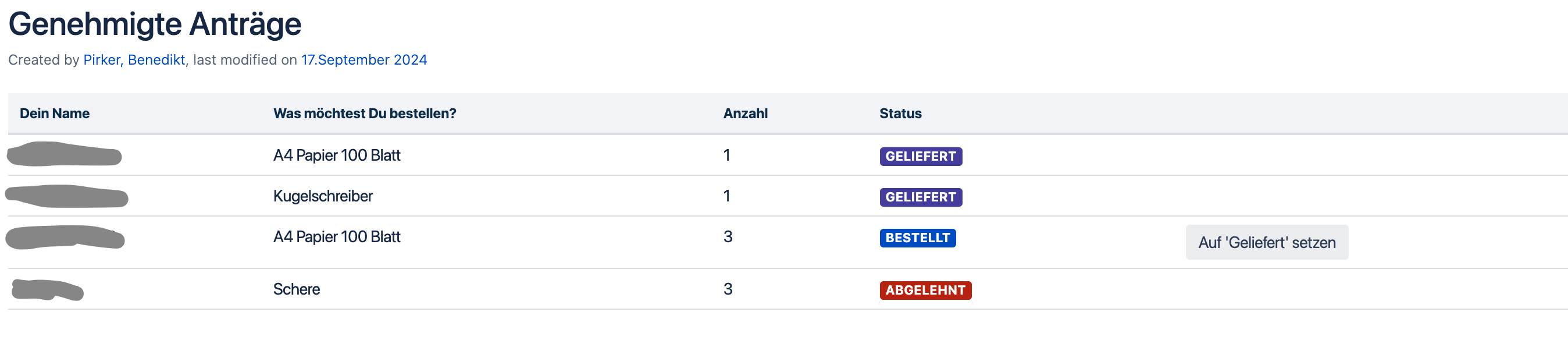Select the Schere item cell
This screenshot has height=354, width=1568.
click(297, 289)
